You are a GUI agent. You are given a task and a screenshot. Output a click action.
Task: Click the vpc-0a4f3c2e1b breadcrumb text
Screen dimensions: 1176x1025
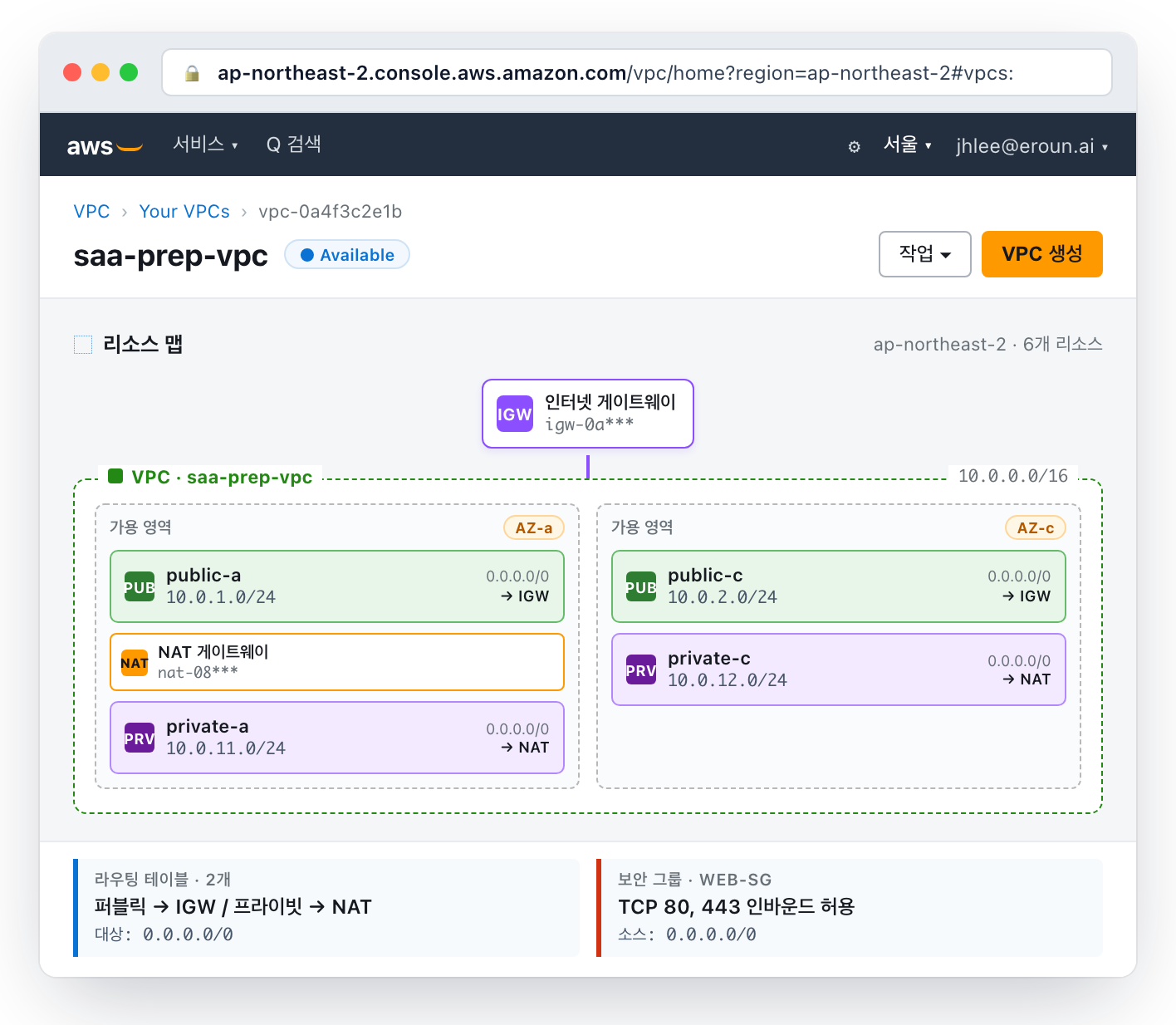click(331, 212)
